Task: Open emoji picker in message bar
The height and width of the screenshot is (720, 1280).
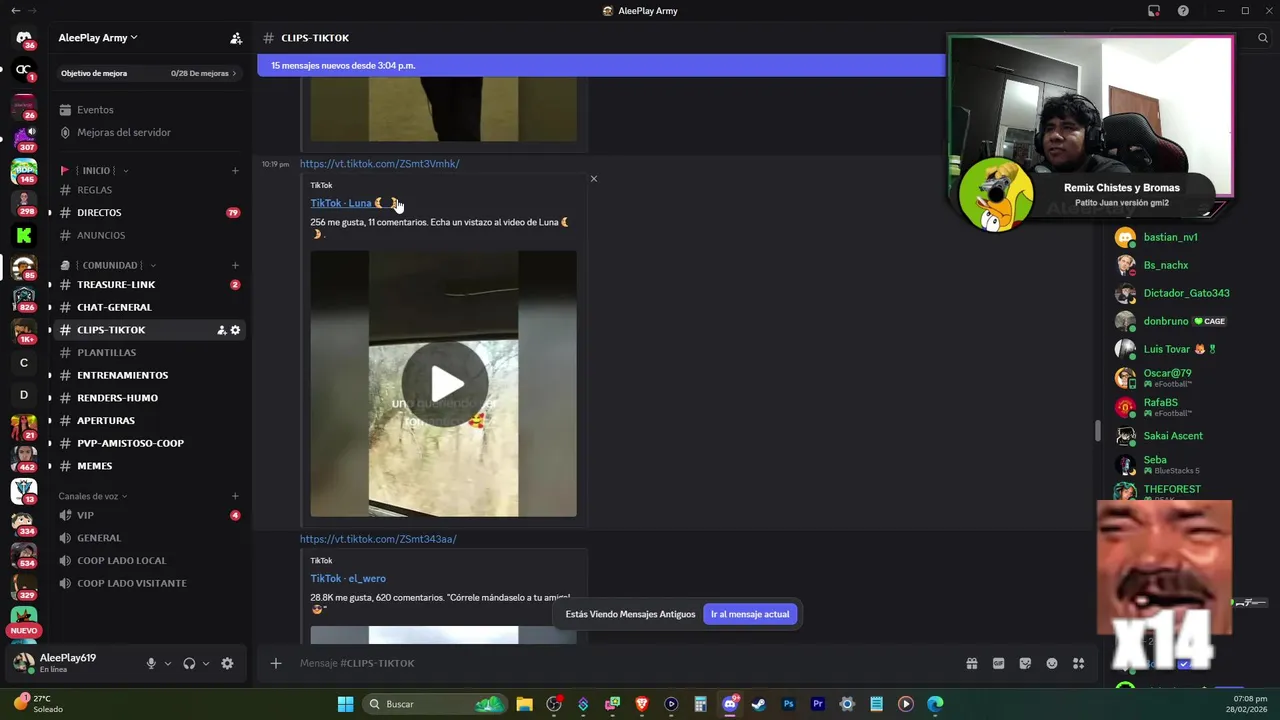Action: pyautogui.click(x=1052, y=663)
